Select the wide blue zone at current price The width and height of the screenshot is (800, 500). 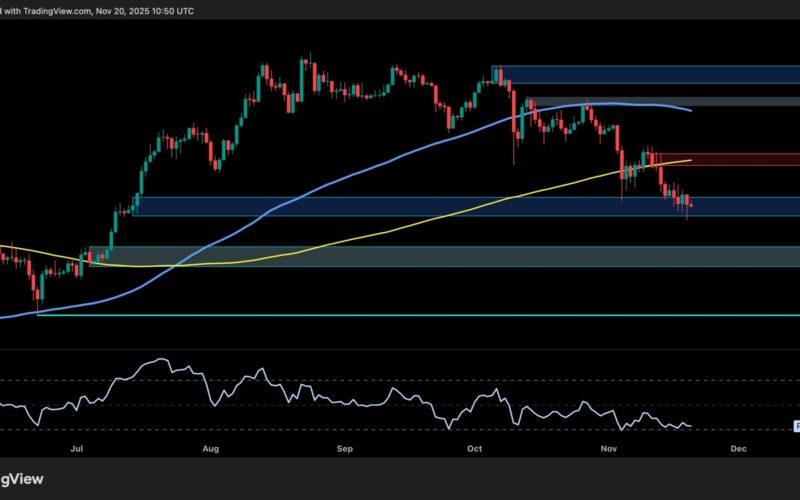(400, 206)
